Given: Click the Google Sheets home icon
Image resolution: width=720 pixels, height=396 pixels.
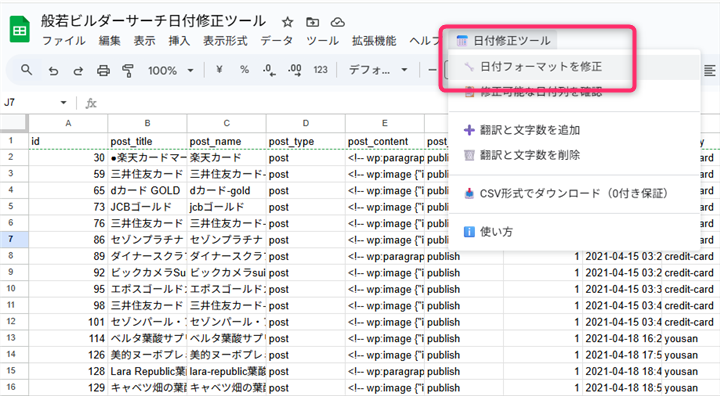Looking at the screenshot, I should (20, 29).
